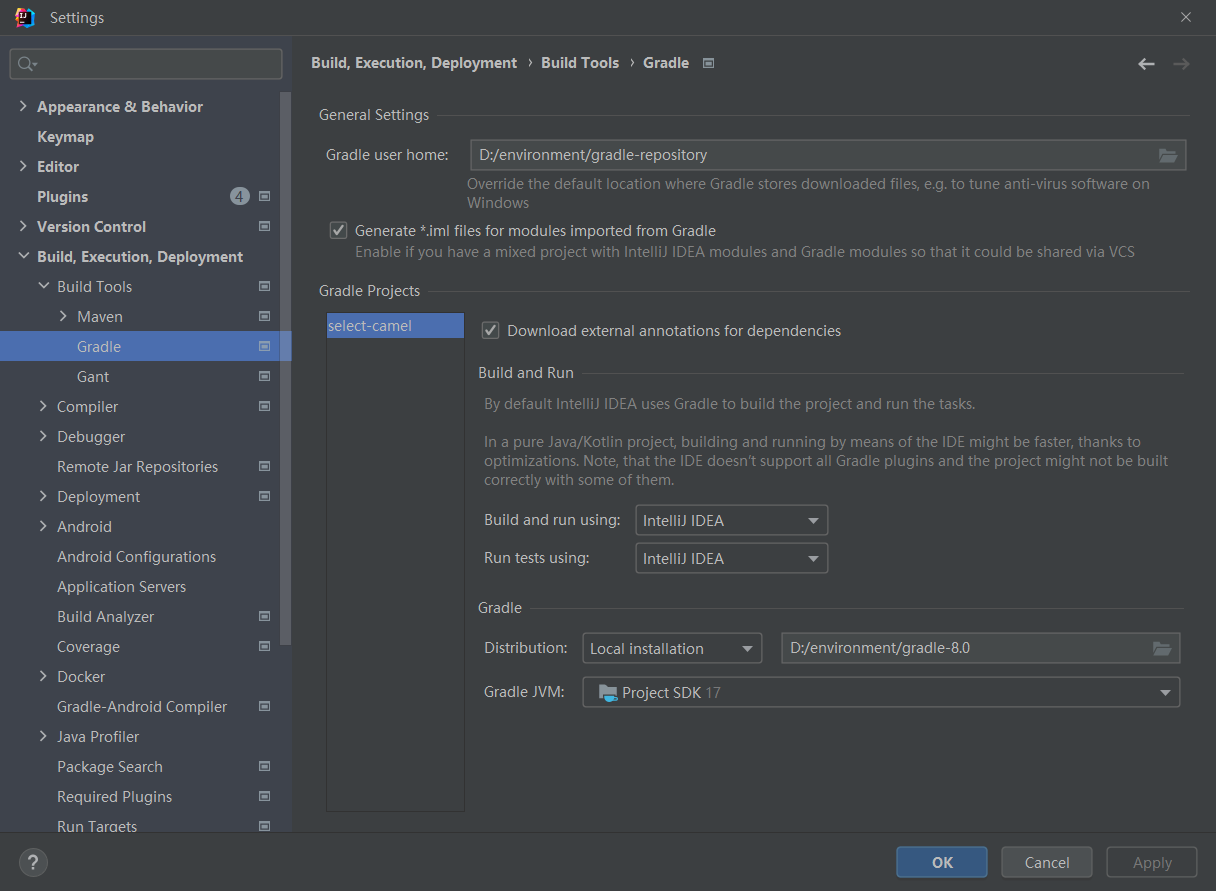Expand Version Control section

click(23, 226)
